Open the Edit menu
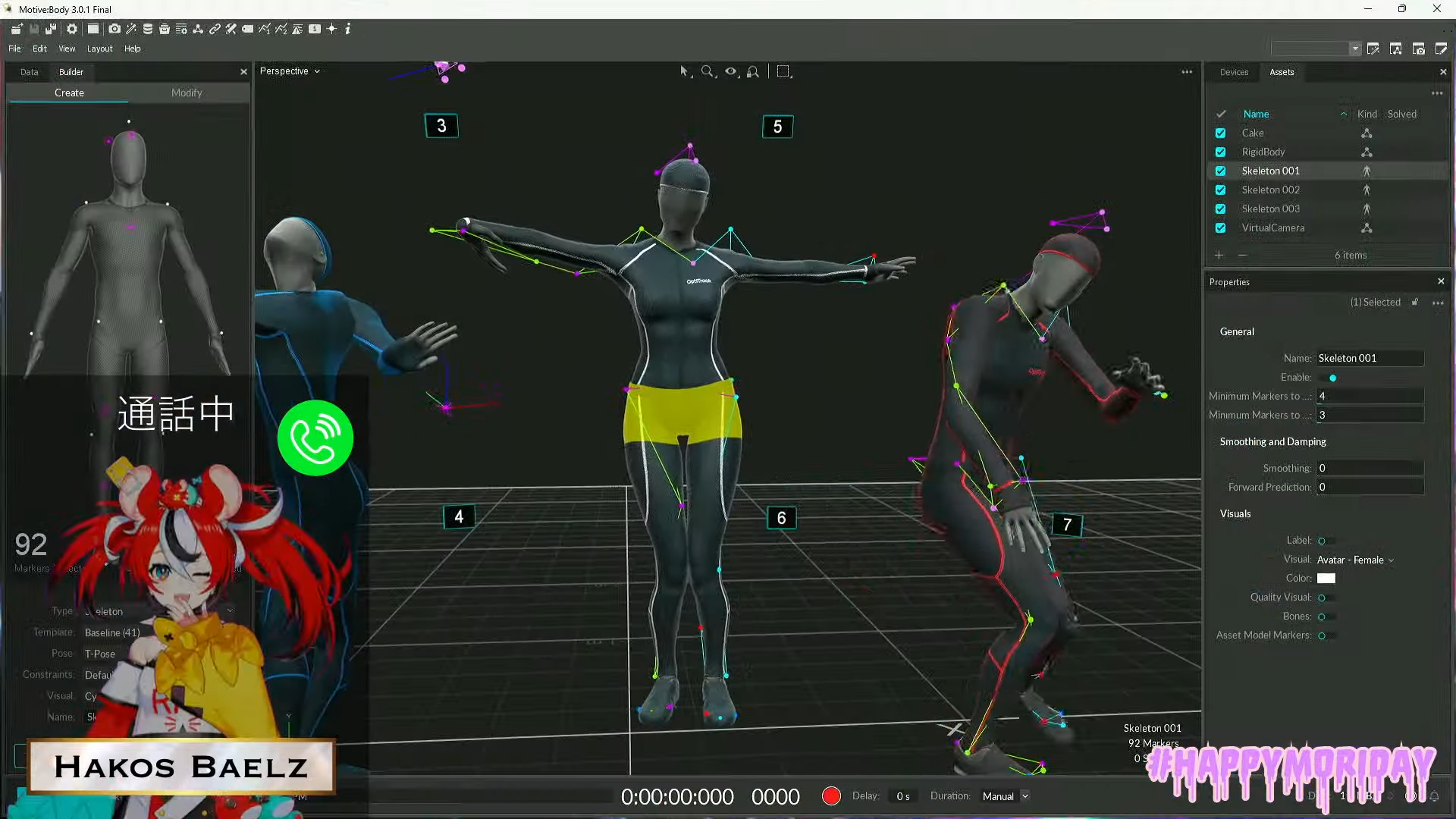Image resolution: width=1456 pixels, height=819 pixels. click(39, 49)
